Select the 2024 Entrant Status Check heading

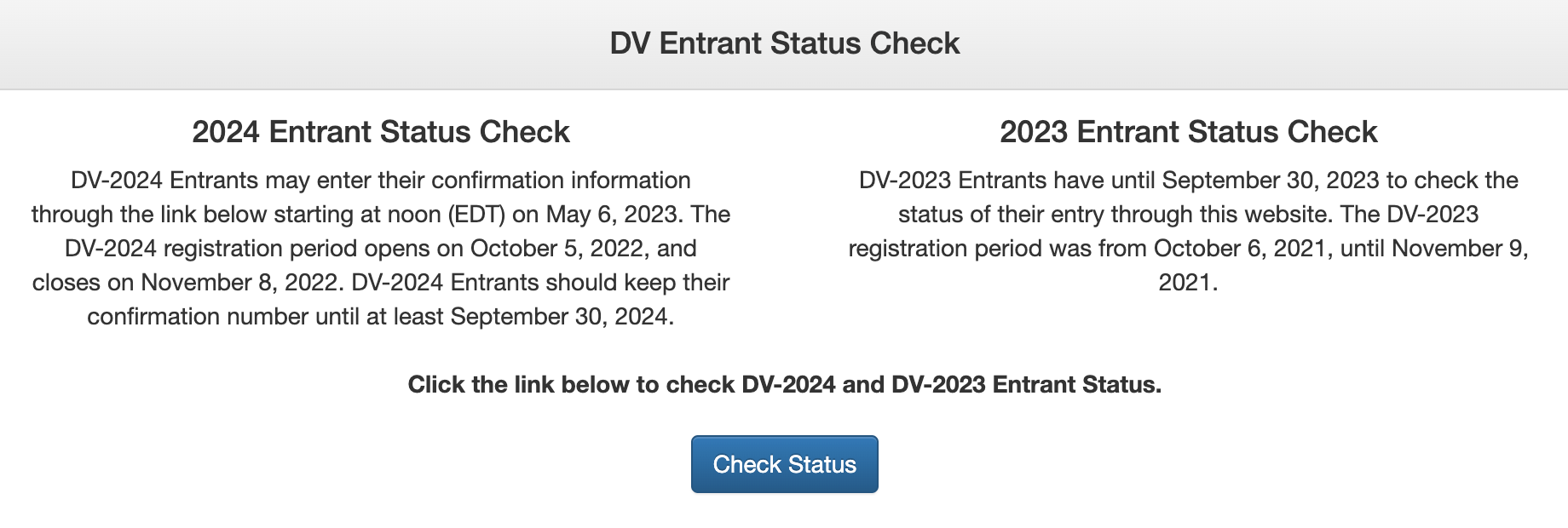pyautogui.click(x=380, y=132)
